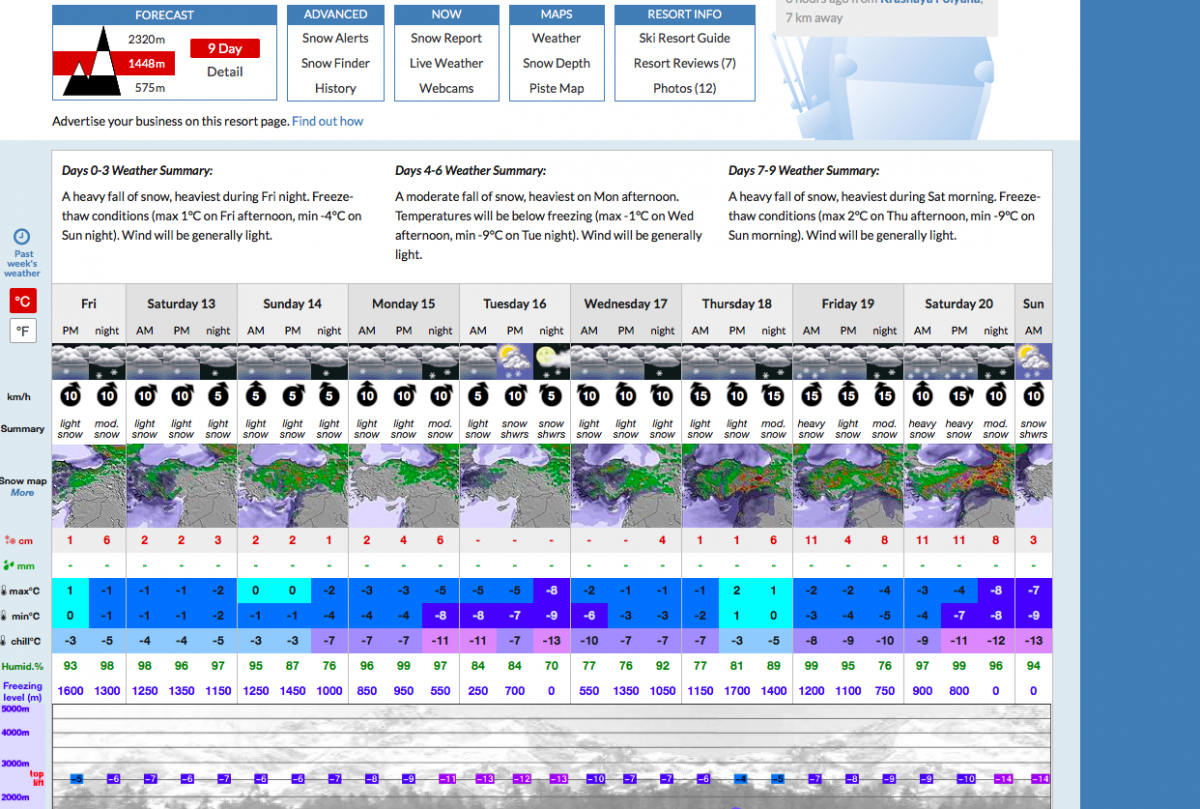Screen dimensions: 1200x809
Task: Open the Piste Map link
Action: [556, 88]
